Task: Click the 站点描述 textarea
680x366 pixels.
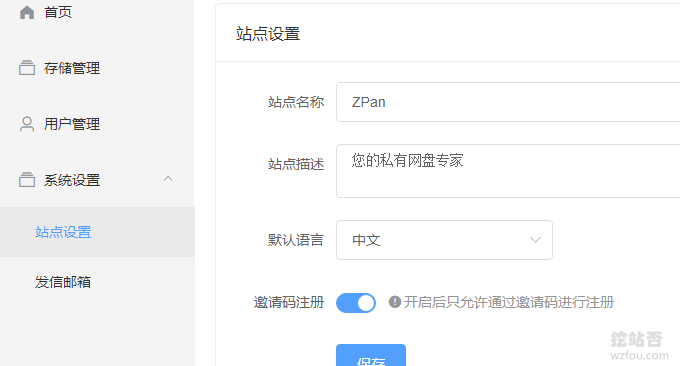Action: coord(508,171)
